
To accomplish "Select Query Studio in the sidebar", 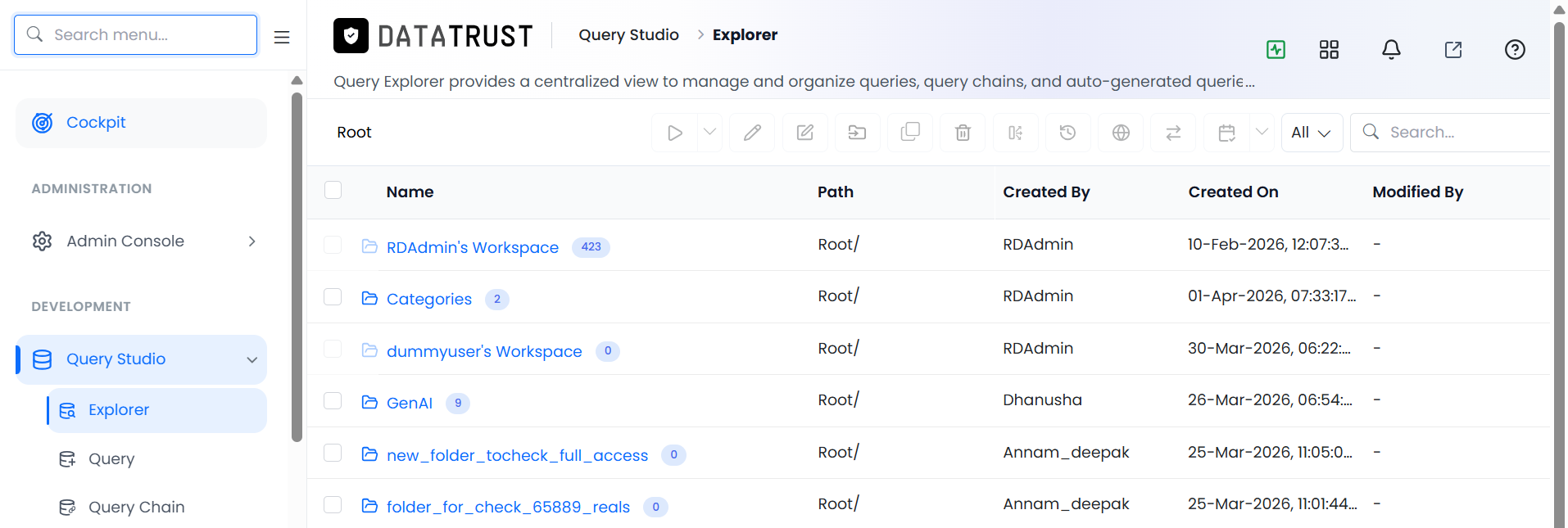I will (x=141, y=359).
